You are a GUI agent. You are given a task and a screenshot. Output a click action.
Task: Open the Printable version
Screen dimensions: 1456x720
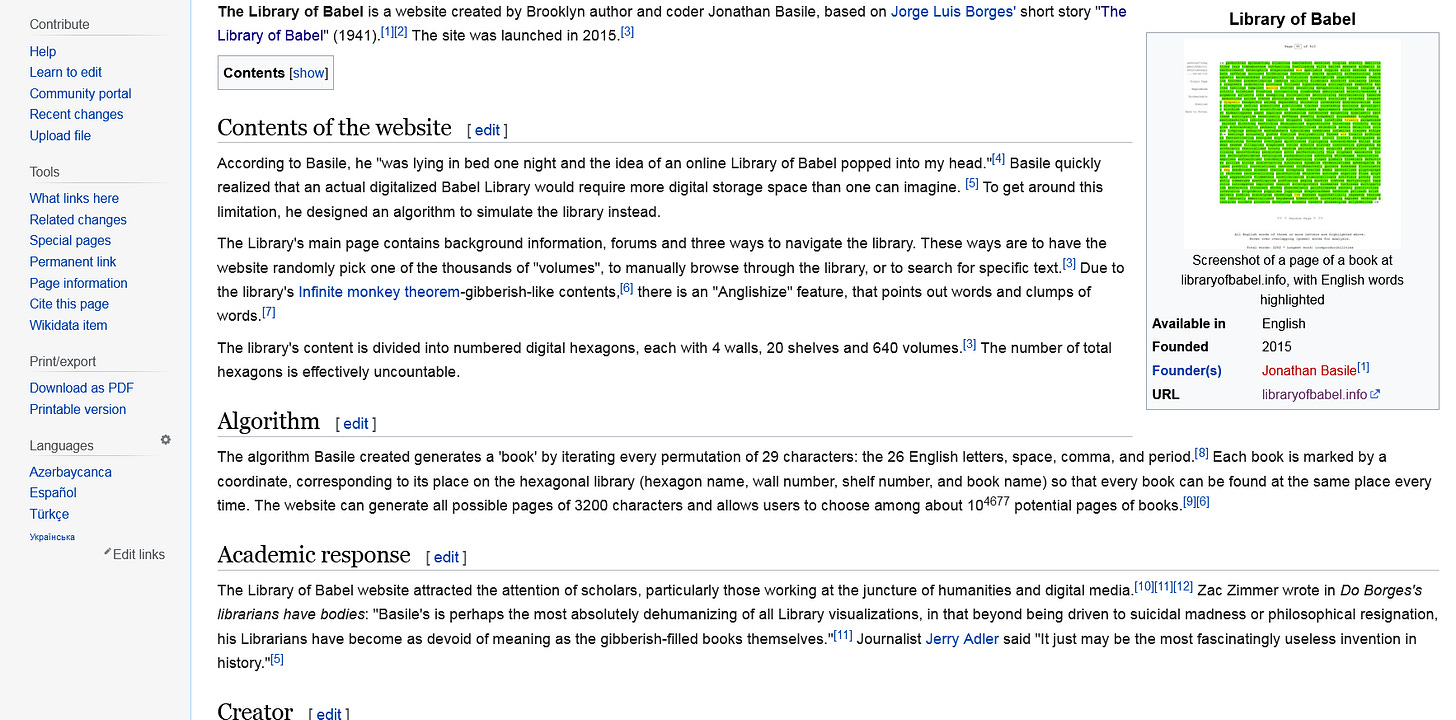[x=78, y=409]
